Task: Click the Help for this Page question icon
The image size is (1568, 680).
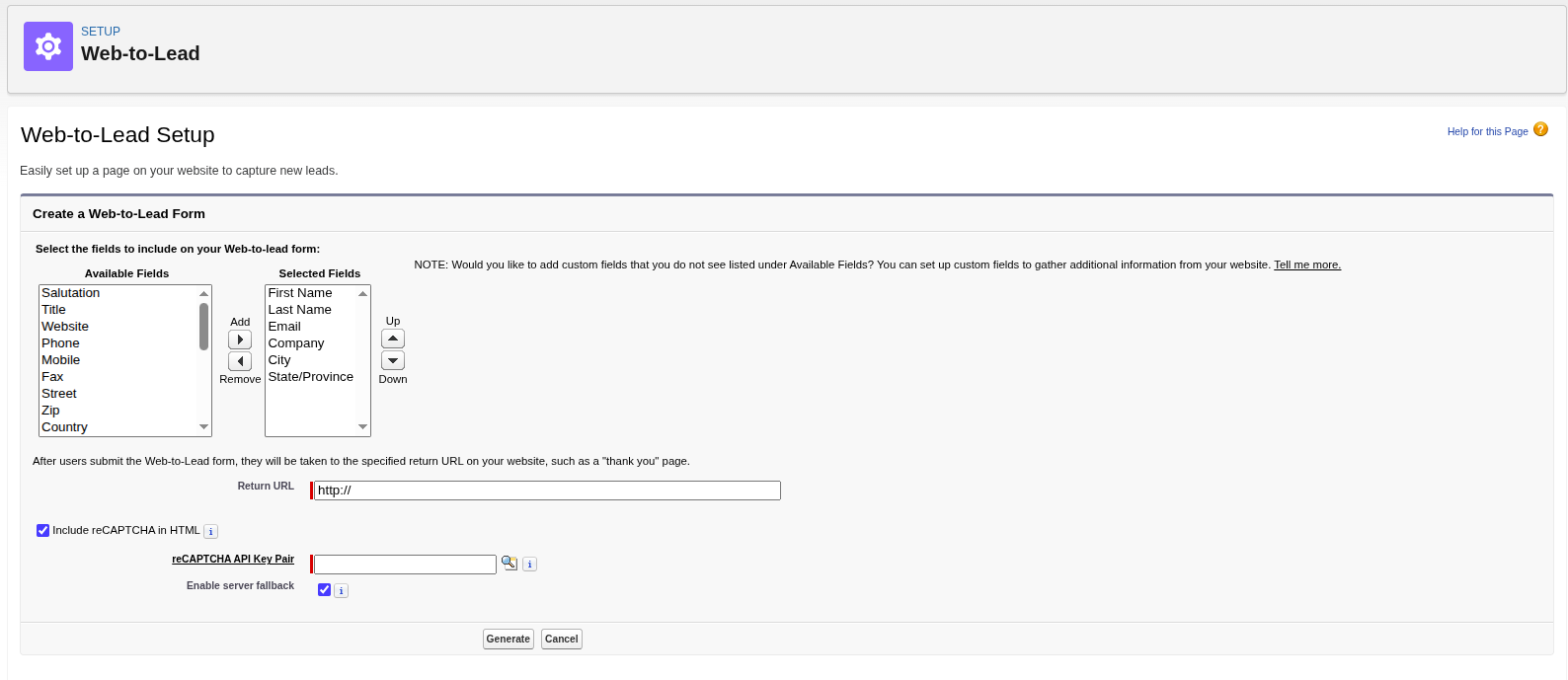Action: click(x=1540, y=129)
